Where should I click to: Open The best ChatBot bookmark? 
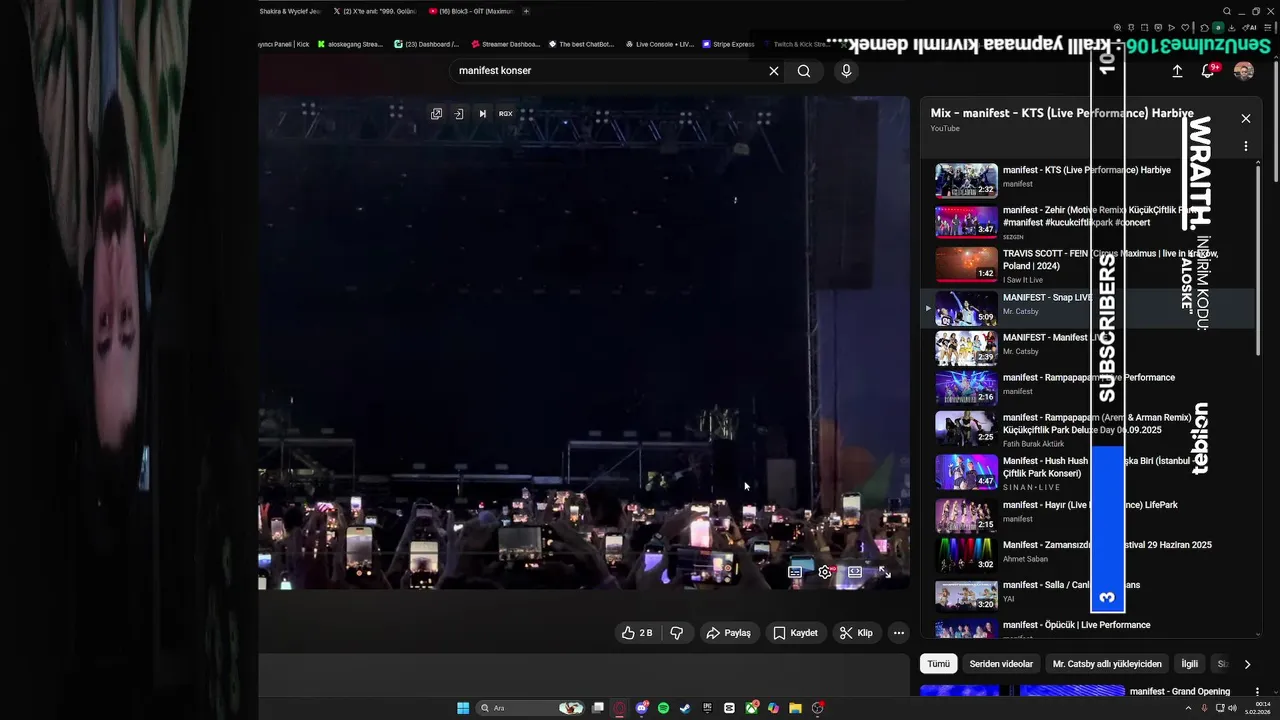pyautogui.click(x=581, y=44)
